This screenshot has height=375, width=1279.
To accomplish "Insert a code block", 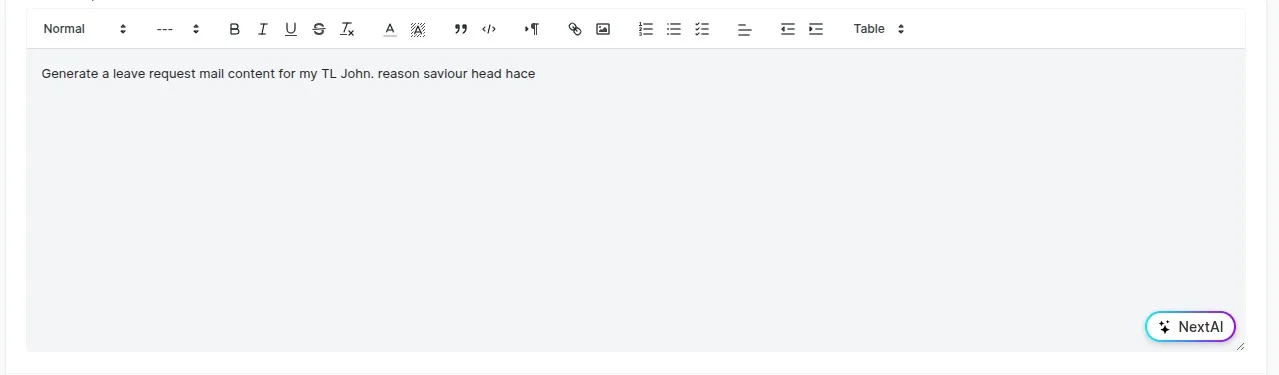I will [x=489, y=29].
